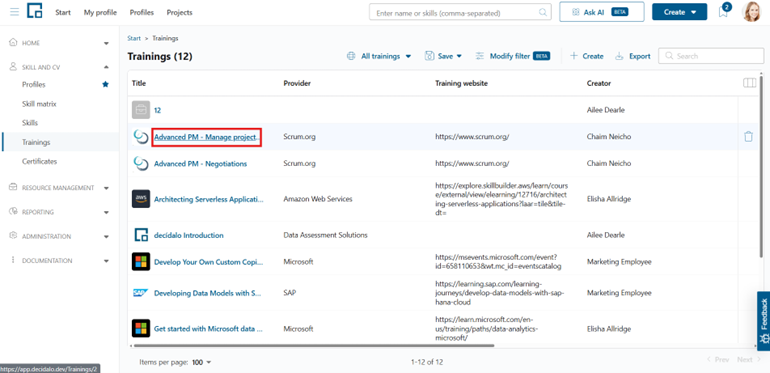770x373 pixels.
Task: Open training titled 12
Action: [x=158, y=110]
